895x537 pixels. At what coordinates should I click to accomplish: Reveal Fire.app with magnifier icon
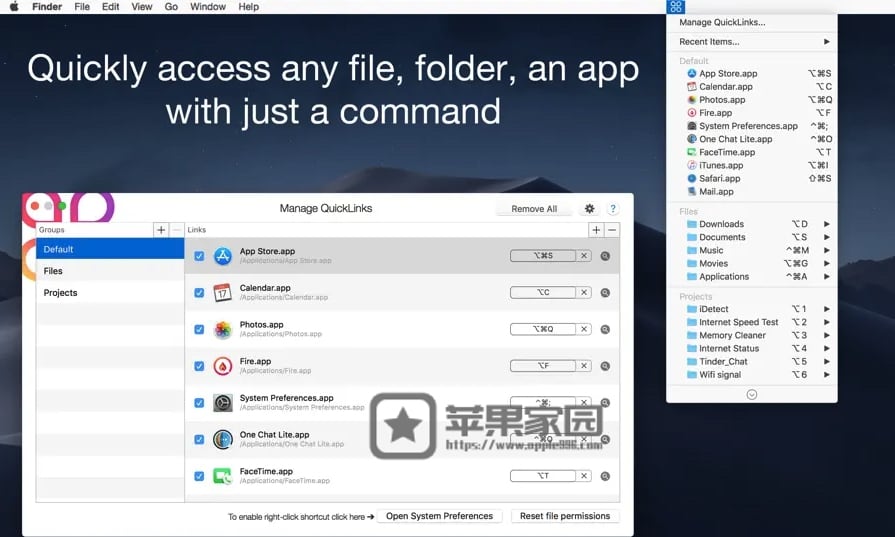coord(605,366)
